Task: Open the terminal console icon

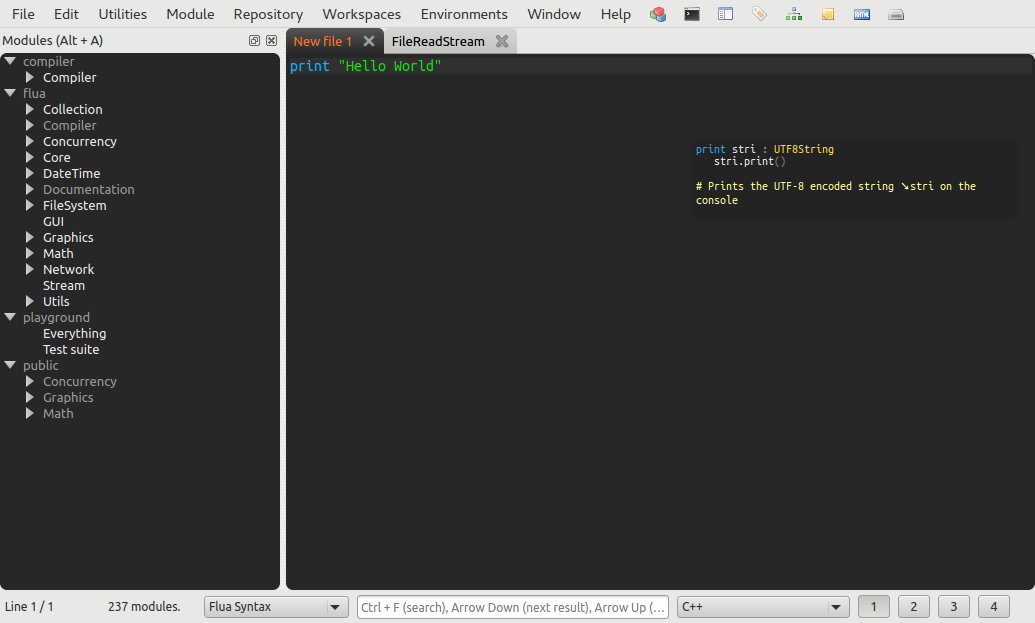Action: (692, 14)
